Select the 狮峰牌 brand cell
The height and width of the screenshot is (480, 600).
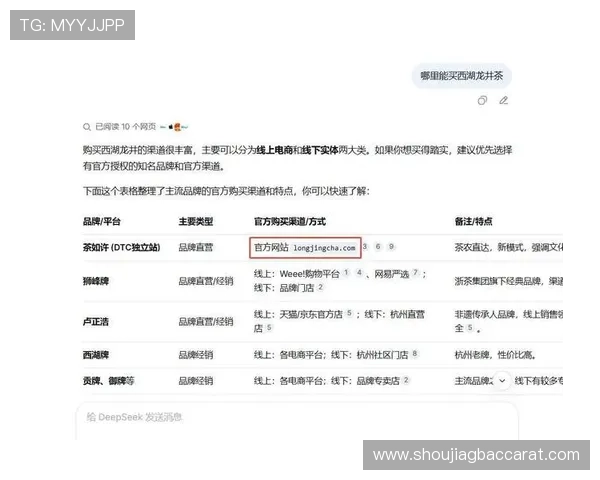click(x=96, y=281)
